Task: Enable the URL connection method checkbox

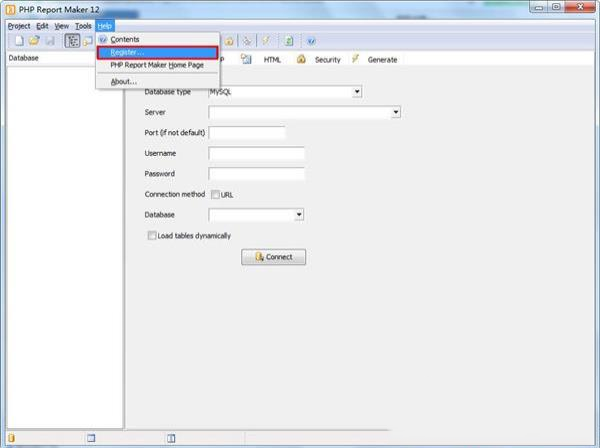Action: (215, 194)
